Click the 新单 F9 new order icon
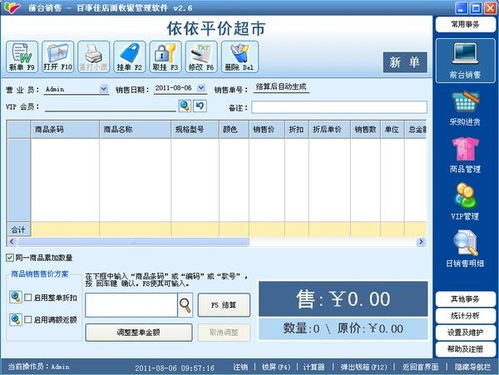Screen dimensions: 499x375 pos(22,57)
